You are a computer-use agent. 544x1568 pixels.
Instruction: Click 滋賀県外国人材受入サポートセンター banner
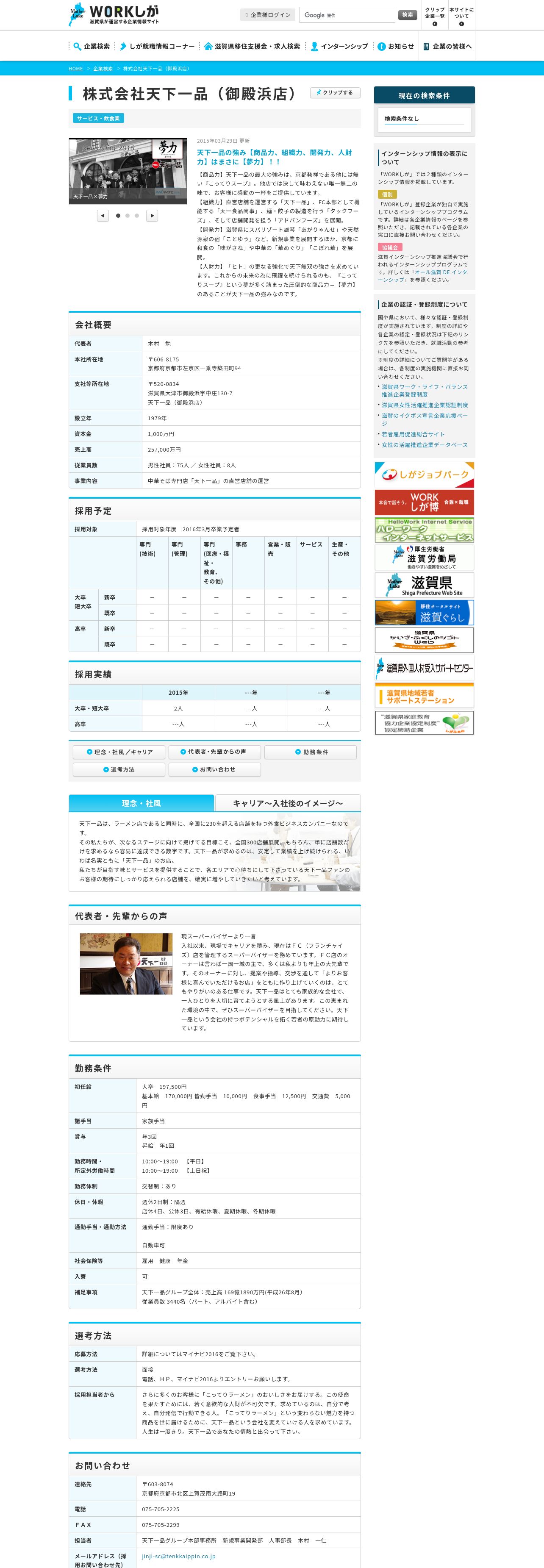pos(424,668)
